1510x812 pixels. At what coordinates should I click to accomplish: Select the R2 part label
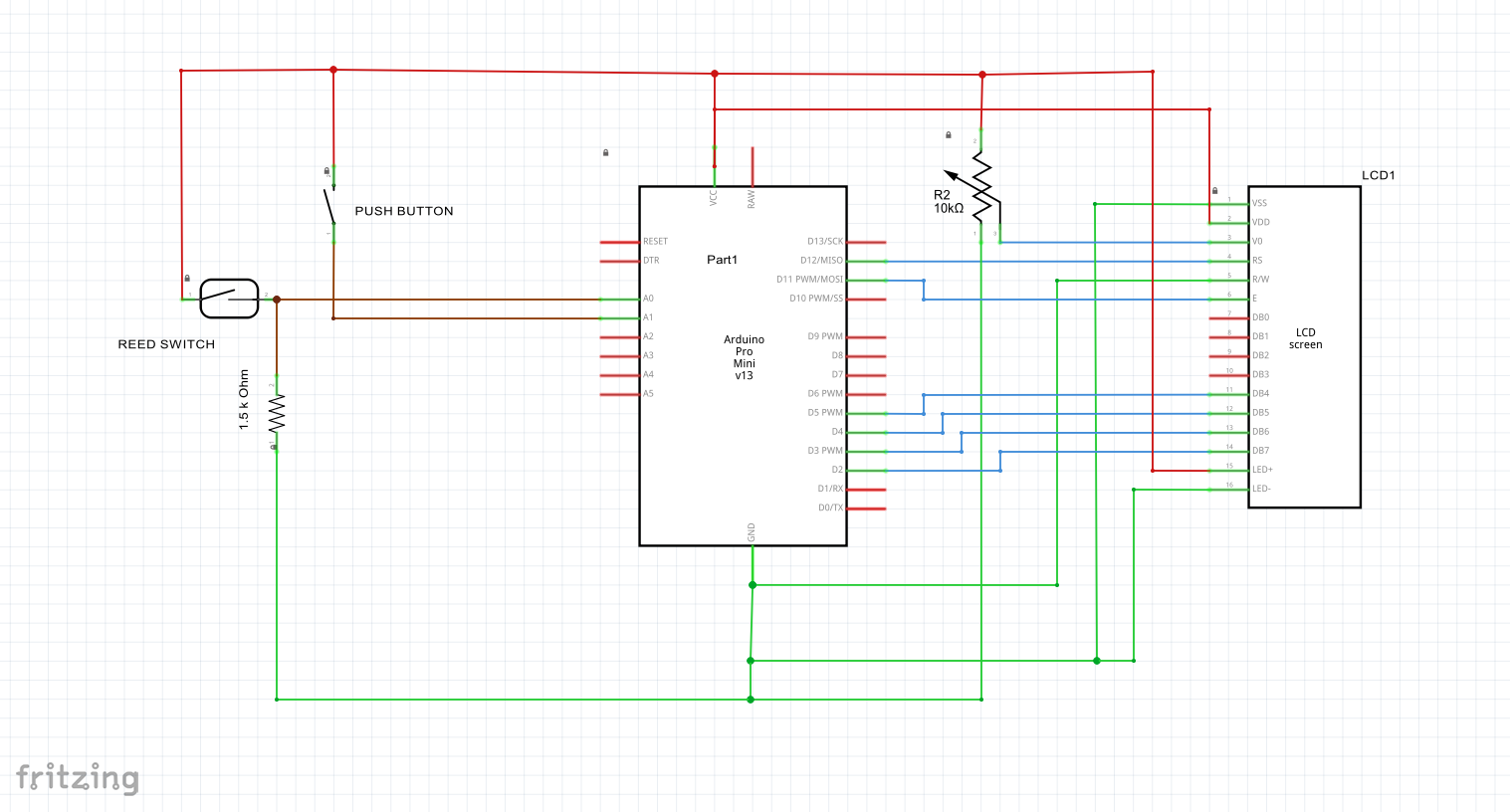(942, 195)
